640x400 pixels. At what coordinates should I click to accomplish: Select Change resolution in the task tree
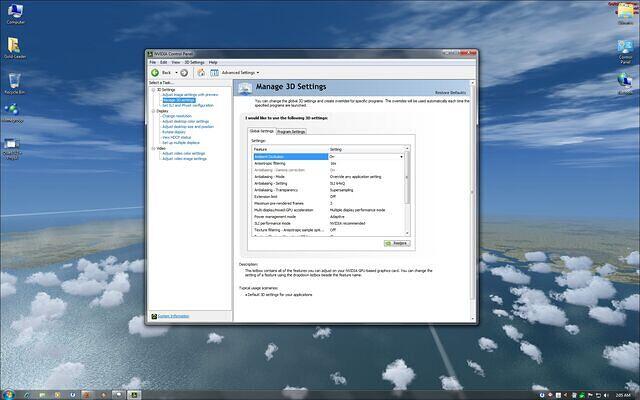177,116
